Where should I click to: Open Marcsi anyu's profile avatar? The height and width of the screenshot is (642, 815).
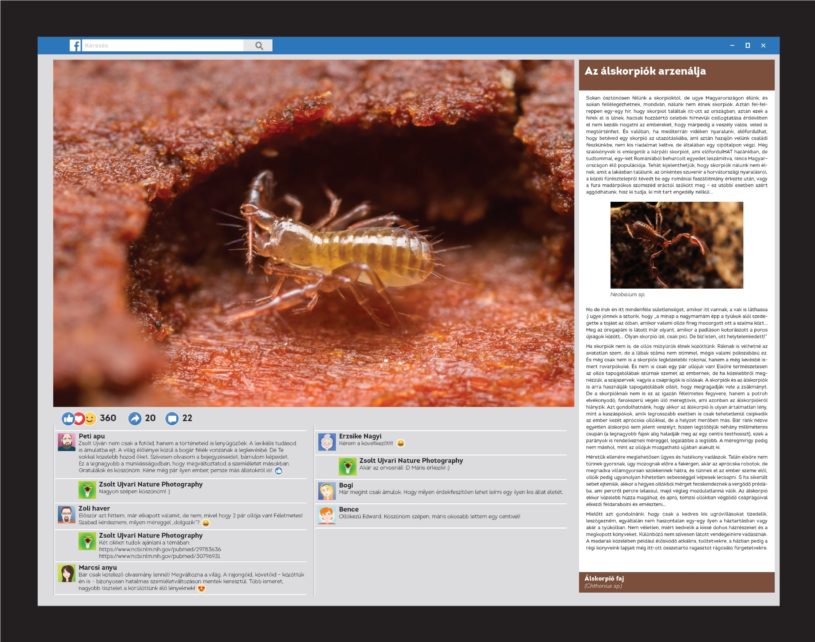click(x=66, y=572)
